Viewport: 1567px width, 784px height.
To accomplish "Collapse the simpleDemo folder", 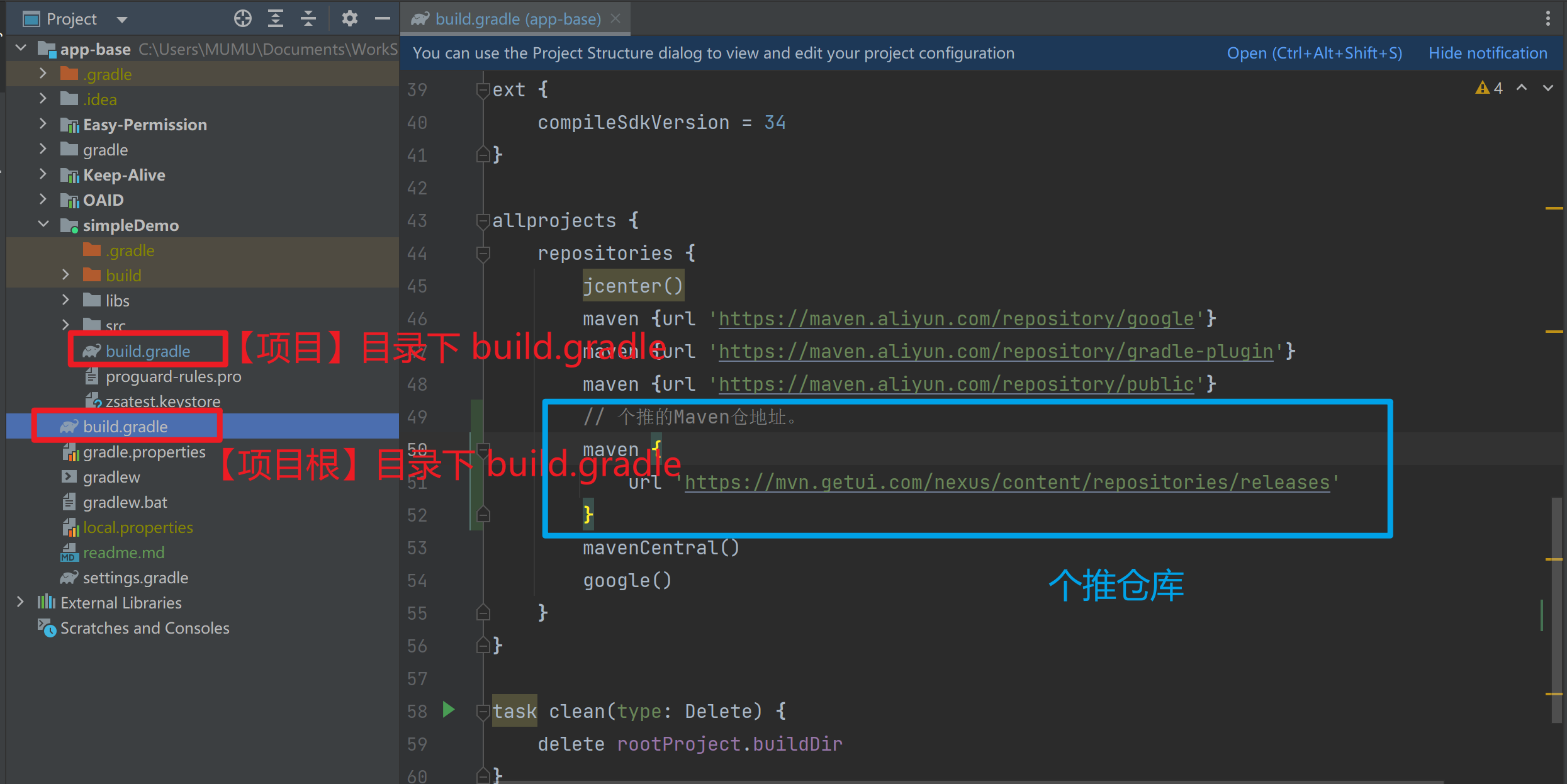I will tap(43, 225).
